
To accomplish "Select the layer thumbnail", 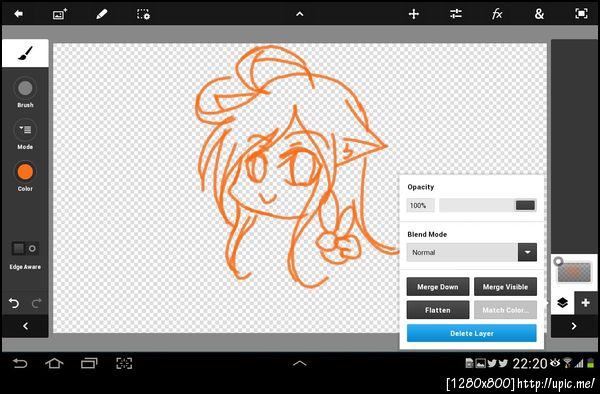I will [574, 272].
